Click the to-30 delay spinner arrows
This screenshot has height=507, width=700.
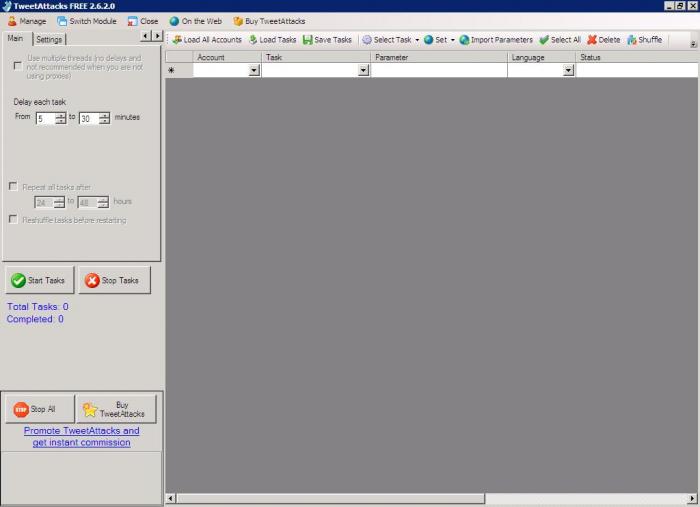tap(104, 118)
